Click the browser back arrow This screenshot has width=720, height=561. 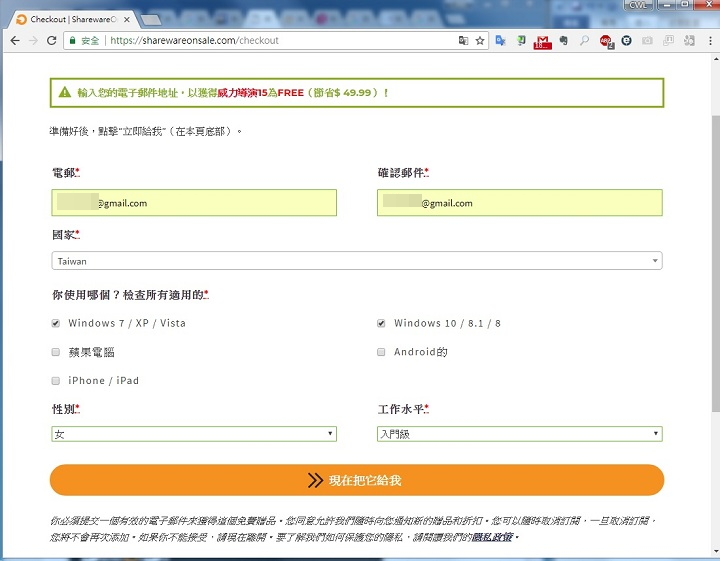[x=14, y=41]
